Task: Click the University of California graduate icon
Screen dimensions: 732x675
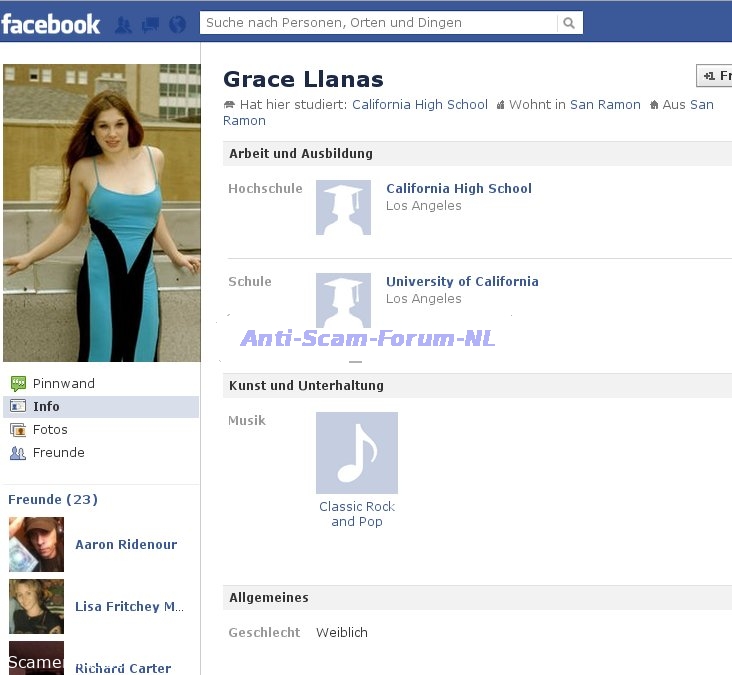Action: click(343, 299)
